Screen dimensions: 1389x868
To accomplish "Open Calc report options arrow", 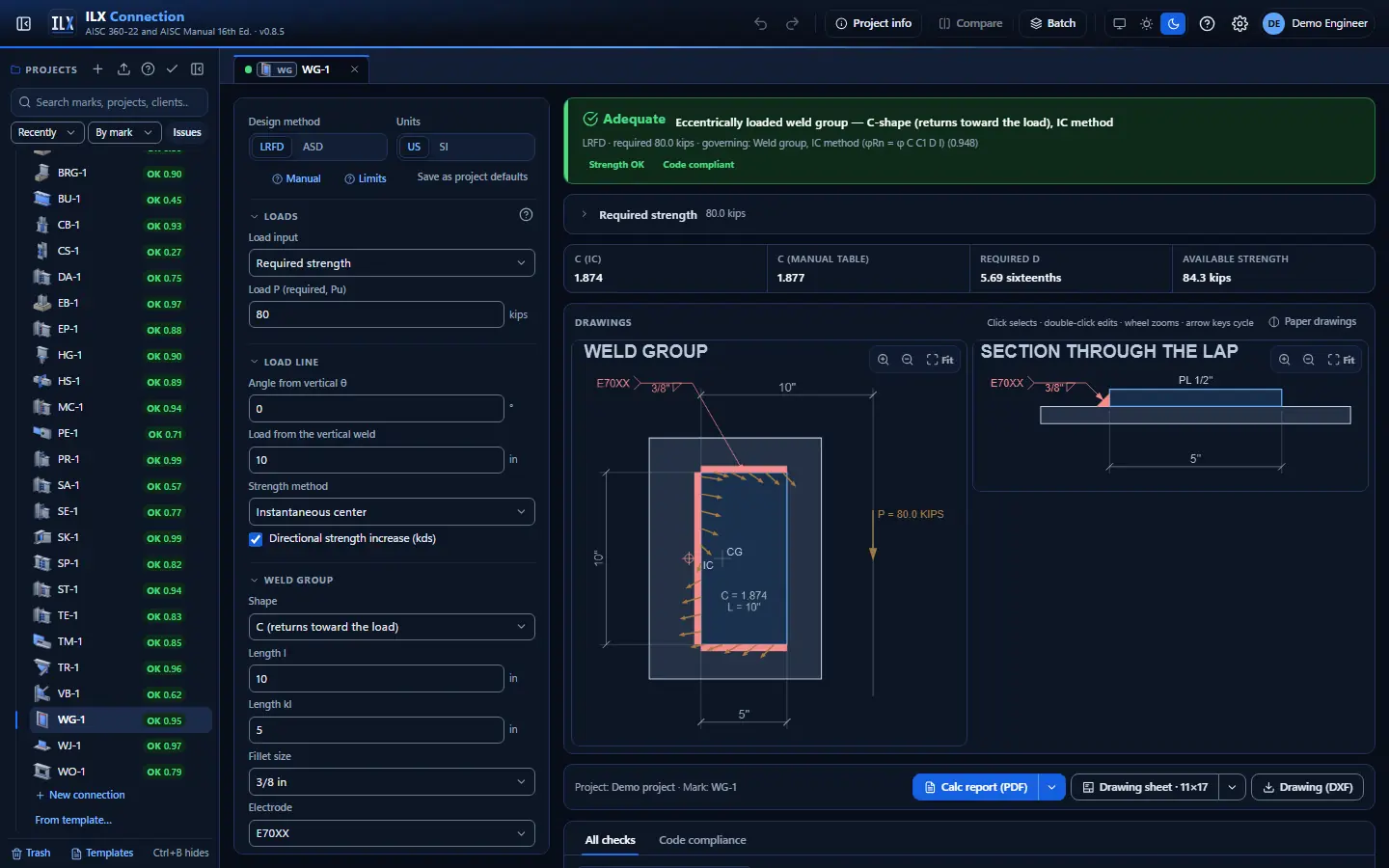I will 1051,787.
